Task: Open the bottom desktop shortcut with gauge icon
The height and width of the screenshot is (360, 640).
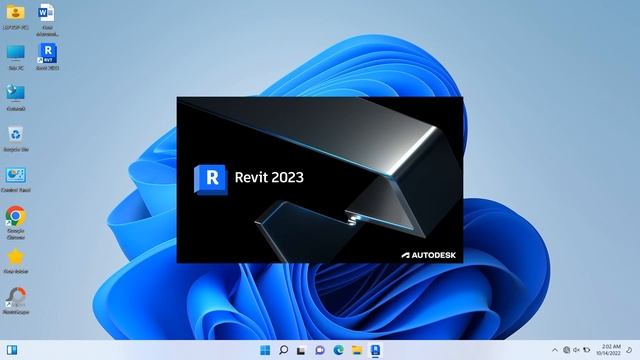Action: pyautogui.click(x=16, y=301)
